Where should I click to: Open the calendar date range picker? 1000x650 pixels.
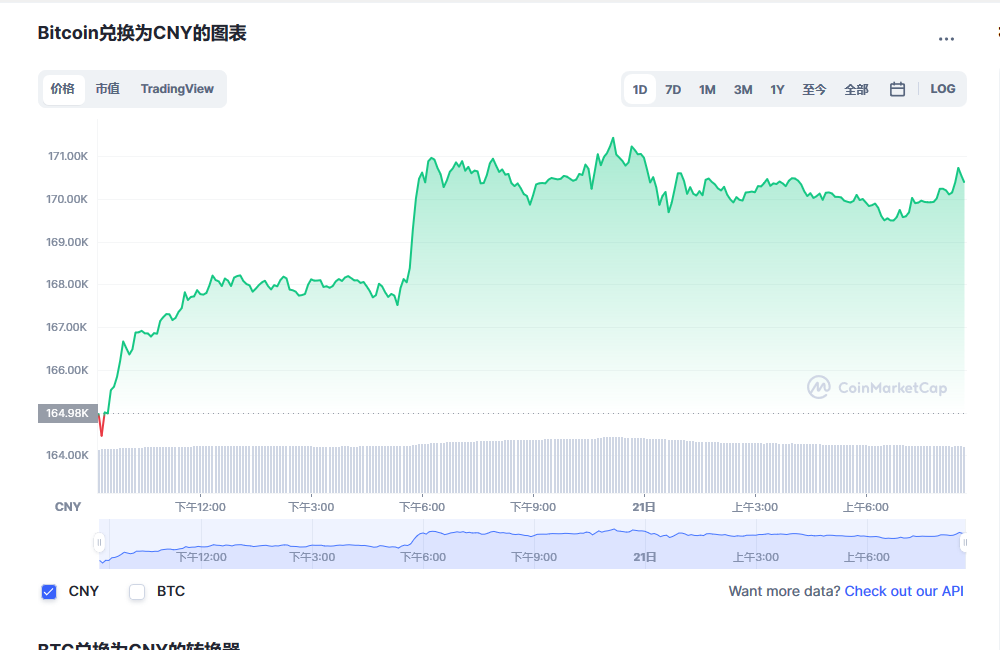(x=897, y=89)
